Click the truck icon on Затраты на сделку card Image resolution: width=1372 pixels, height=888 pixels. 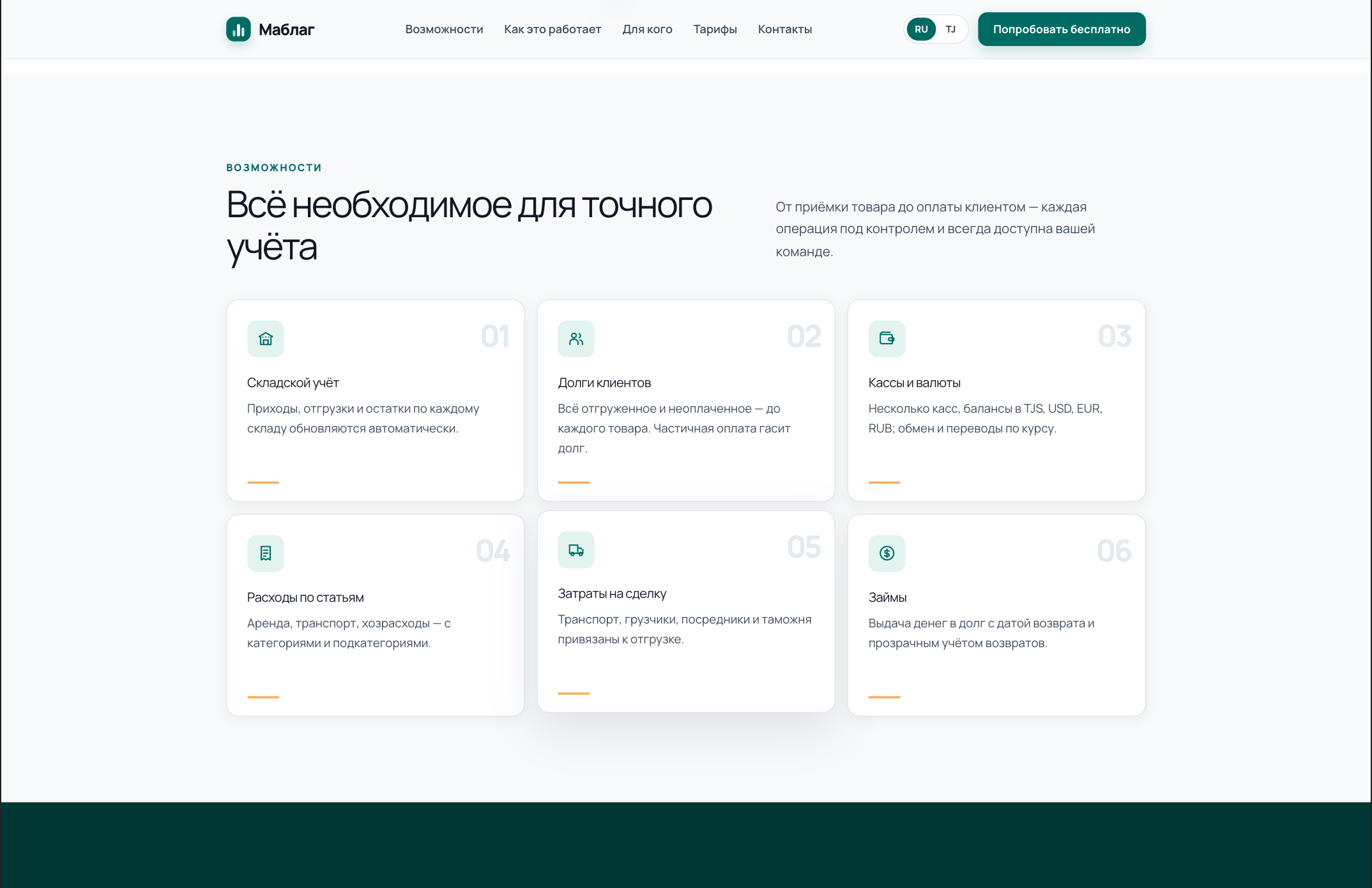pos(576,549)
